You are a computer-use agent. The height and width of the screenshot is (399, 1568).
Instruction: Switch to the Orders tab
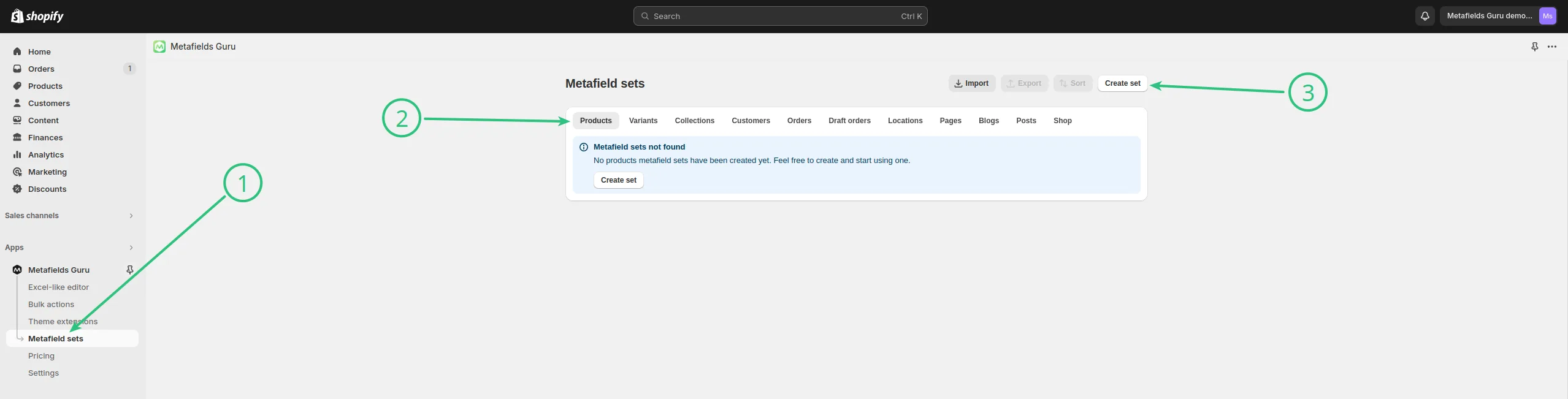799,121
